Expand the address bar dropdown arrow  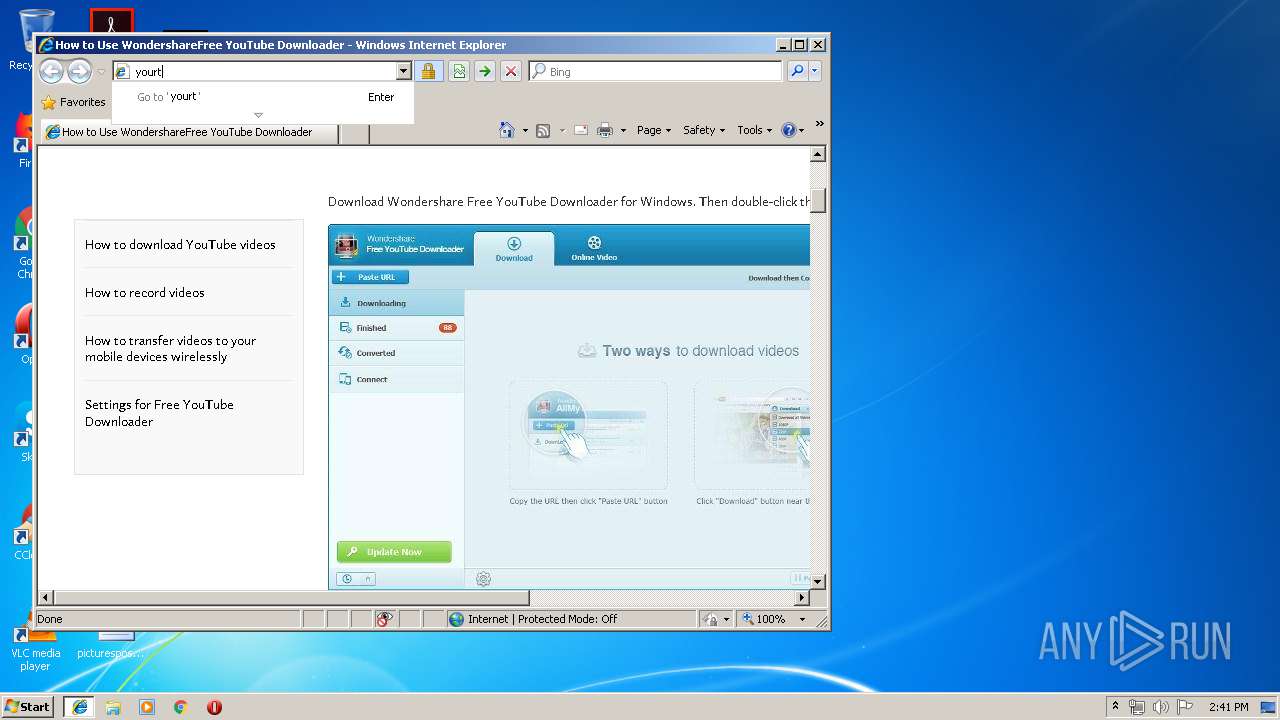[403, 71]
